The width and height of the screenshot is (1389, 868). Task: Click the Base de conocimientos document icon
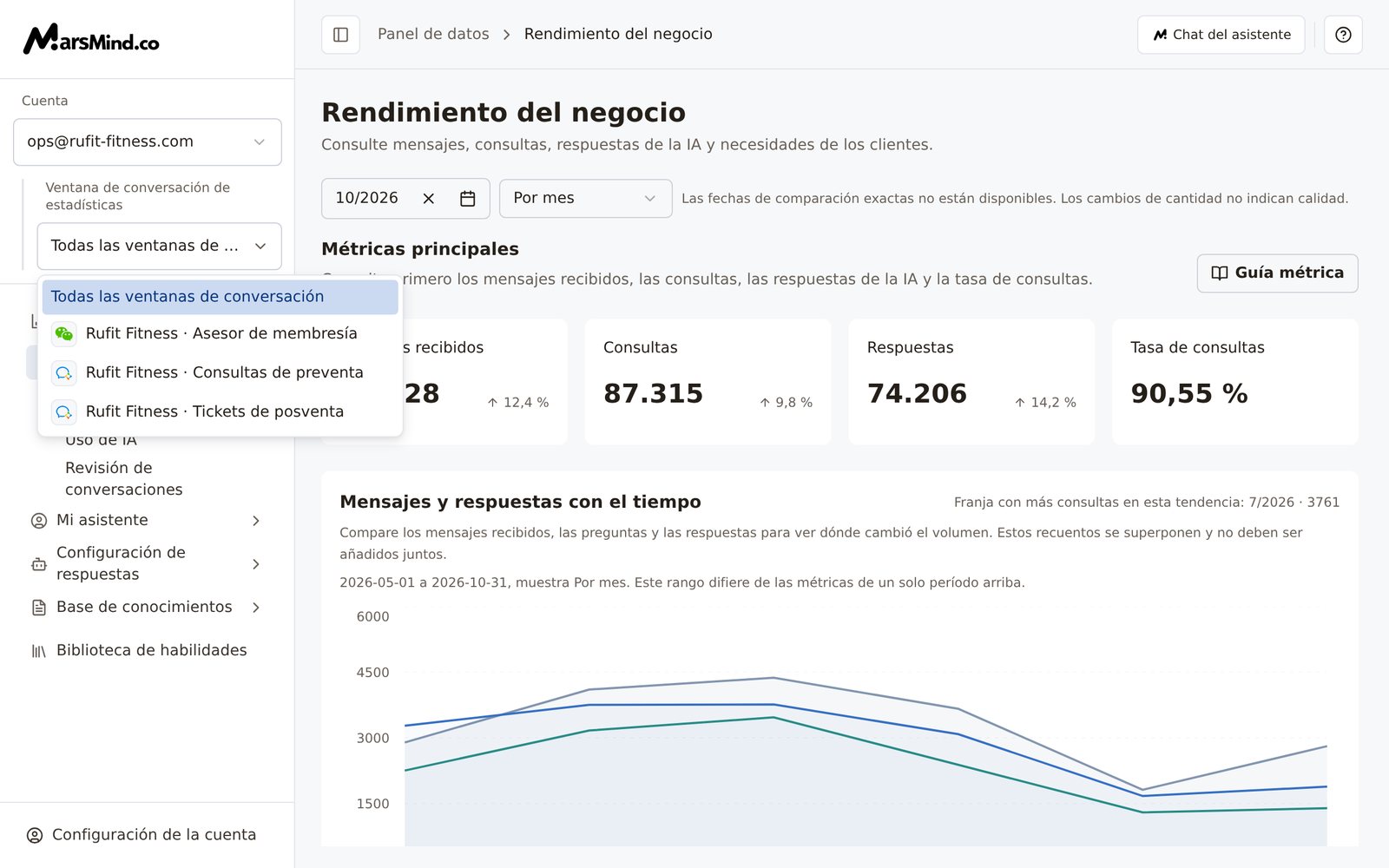click(x=39, y=608)
